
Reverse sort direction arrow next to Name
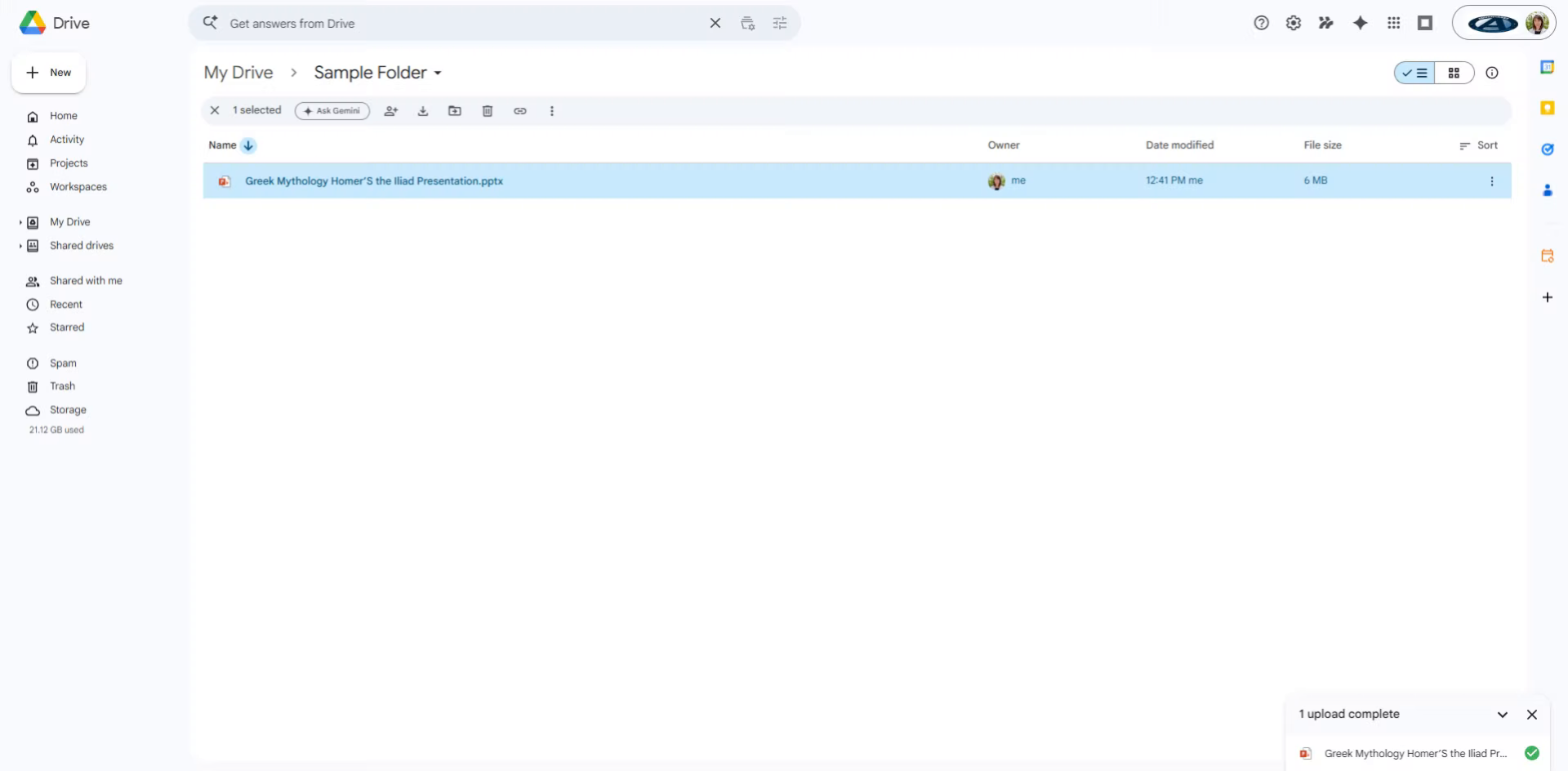pyautogui.click(x=248, y=145)
